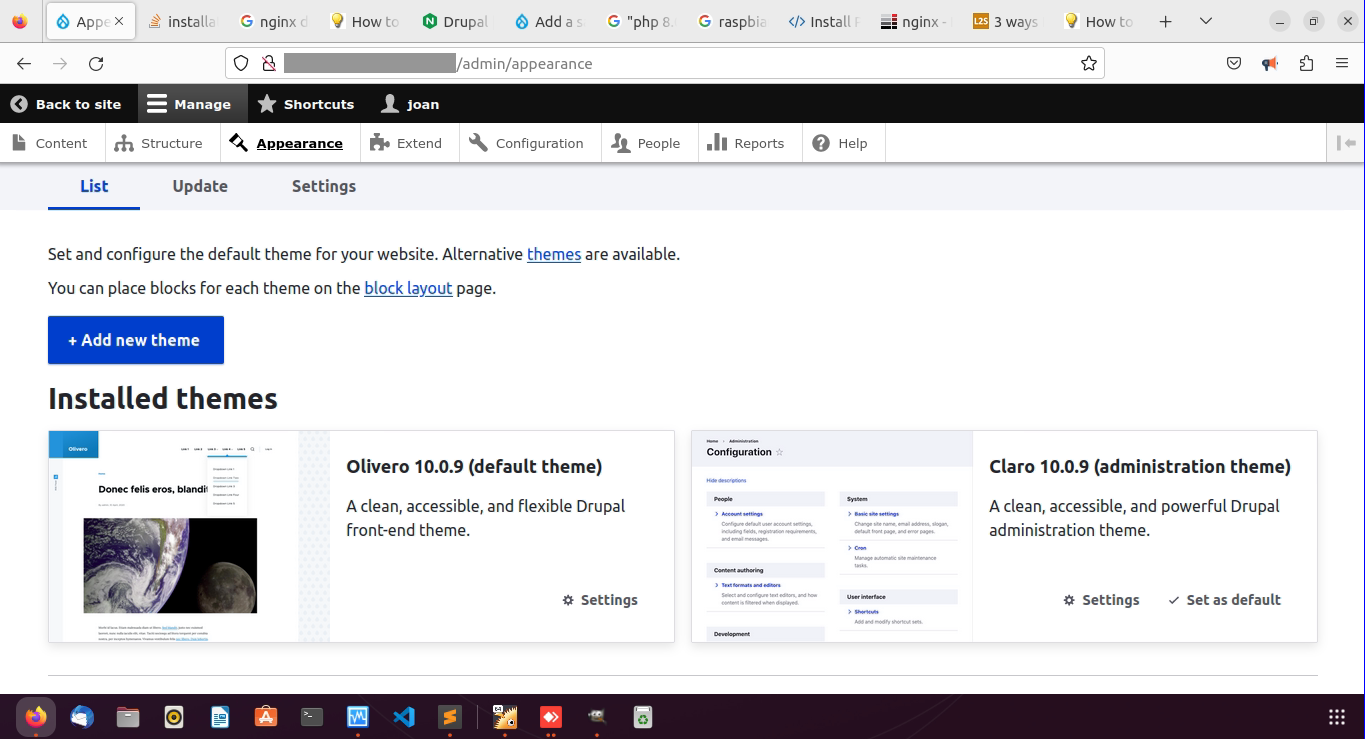Open Thunderbird mail from the dock
The image size is (1365, 739).
pos(82,717)
